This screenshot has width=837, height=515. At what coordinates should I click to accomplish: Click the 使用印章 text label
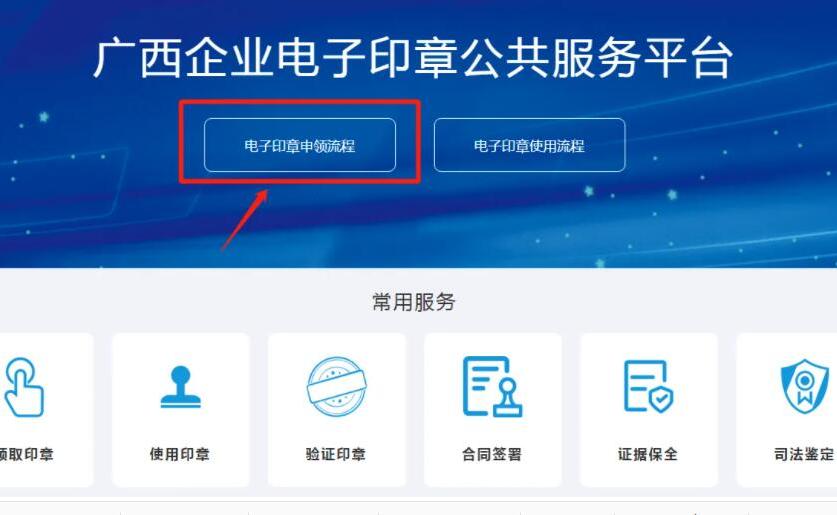180,454
